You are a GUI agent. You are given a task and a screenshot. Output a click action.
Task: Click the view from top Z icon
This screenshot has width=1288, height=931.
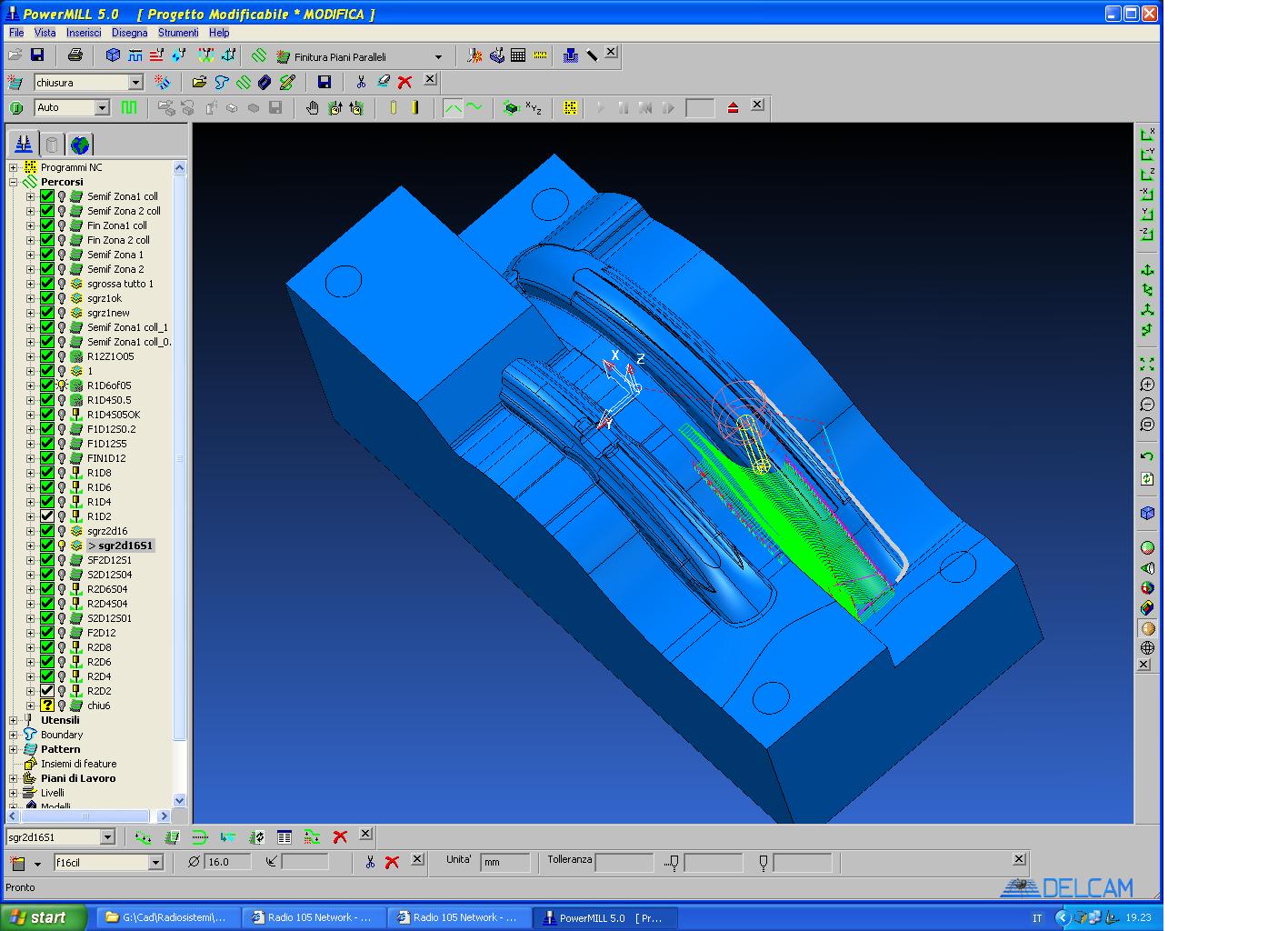point(1147,175)
